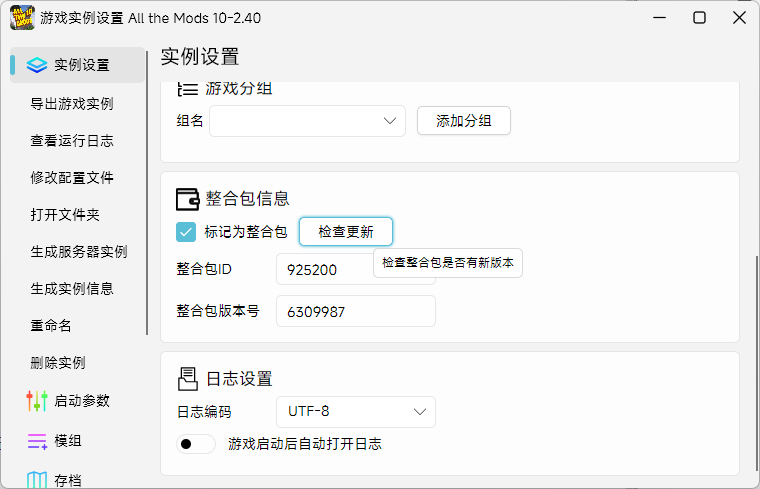The height and width of the screenshot is (489, 760).
Task: Expand the 日志编码 UTF-8 dropdown
Action: pyautogui.click(x=355, y=411)
